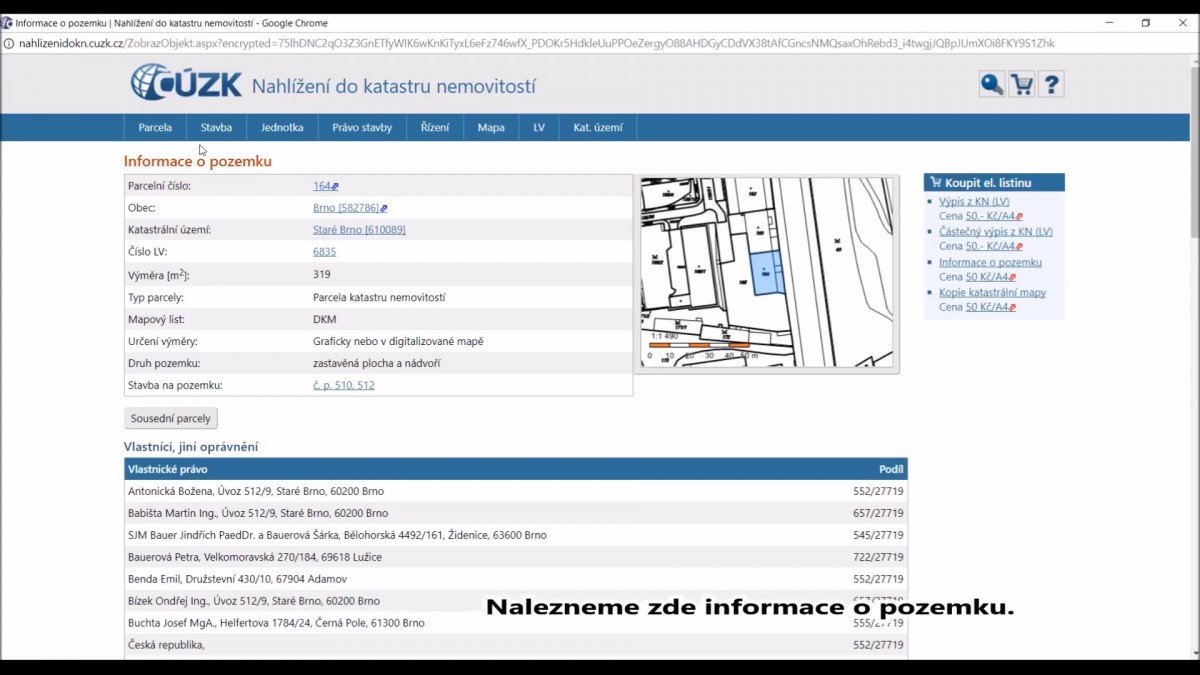Viewport: 1200px width, 675px height.
Task: Select the text Graficky nebo v digitalizované mapě
Action: click(398, 341)
